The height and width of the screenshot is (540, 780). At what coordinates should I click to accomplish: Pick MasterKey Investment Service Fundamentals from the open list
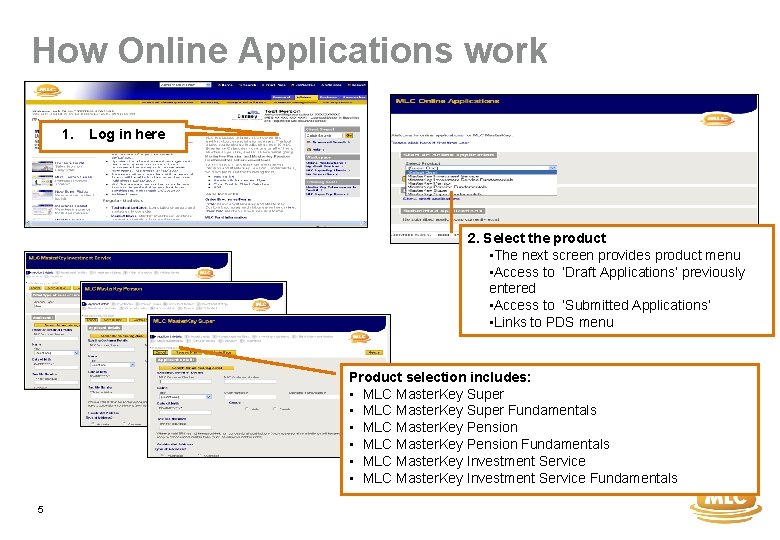click(460, 180)
